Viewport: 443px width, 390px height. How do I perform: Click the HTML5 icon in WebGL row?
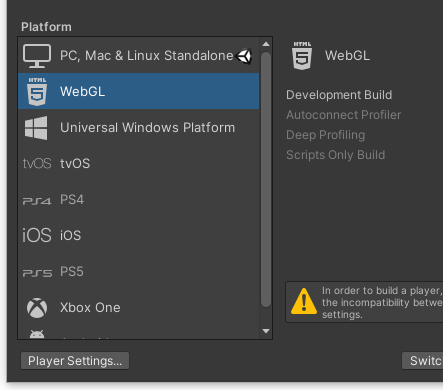37,92
